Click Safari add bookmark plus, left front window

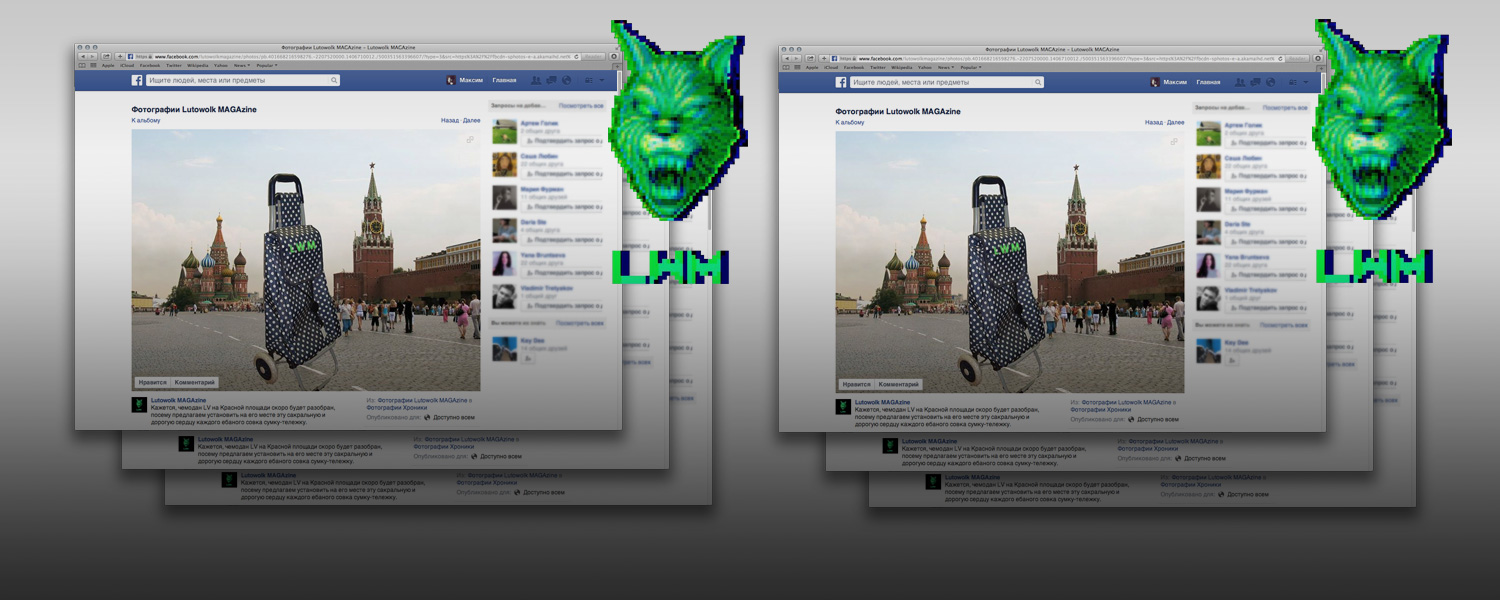pyautogui.click(x=120, y=57)
